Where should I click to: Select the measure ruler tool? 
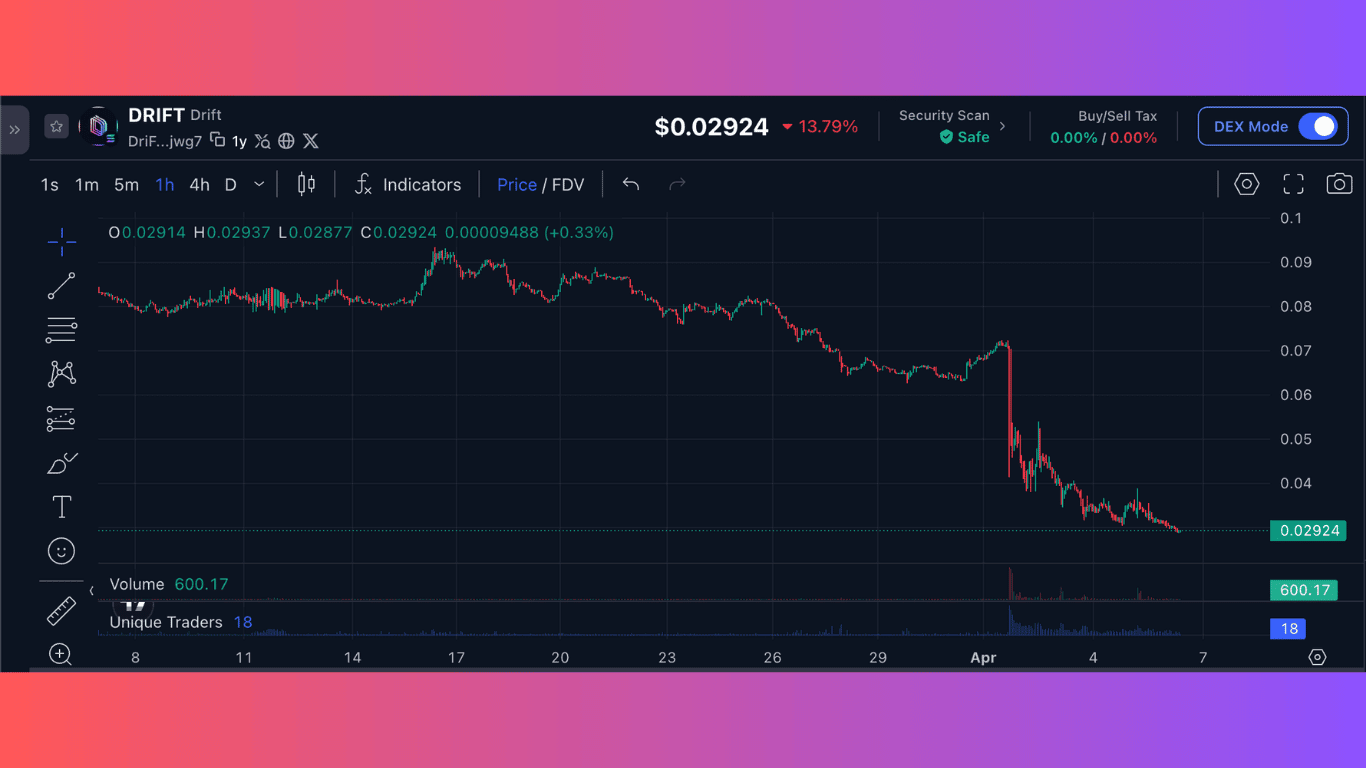pyautogui.click(x=61, y=610)
